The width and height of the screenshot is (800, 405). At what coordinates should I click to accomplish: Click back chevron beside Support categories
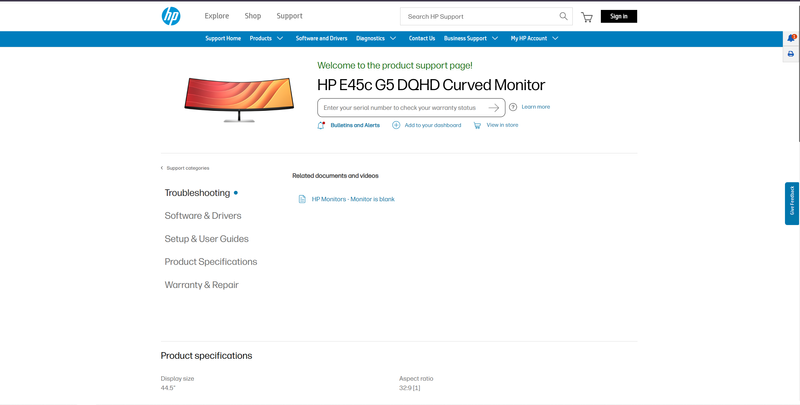(162, 168)
